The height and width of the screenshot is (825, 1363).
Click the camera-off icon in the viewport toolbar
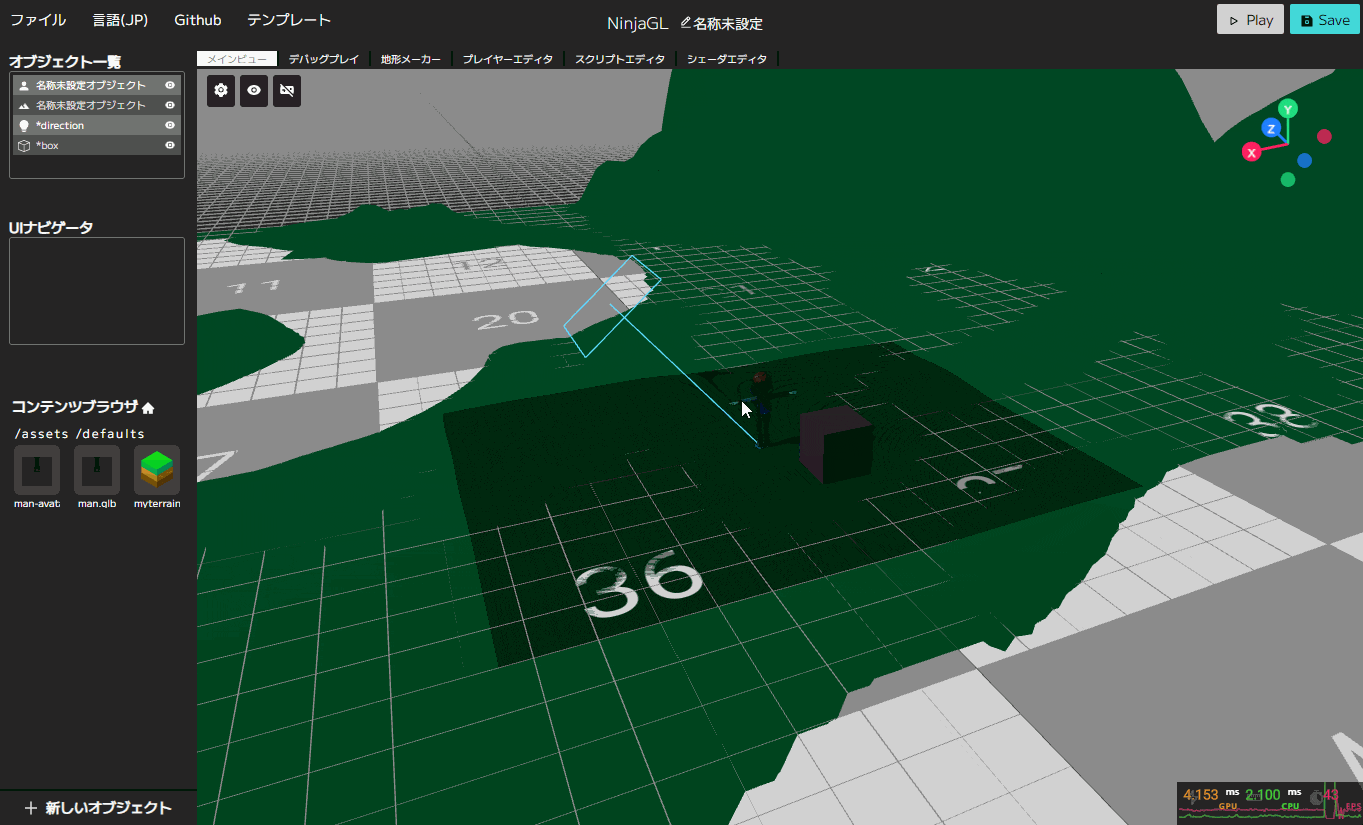(x=287, y=90)
